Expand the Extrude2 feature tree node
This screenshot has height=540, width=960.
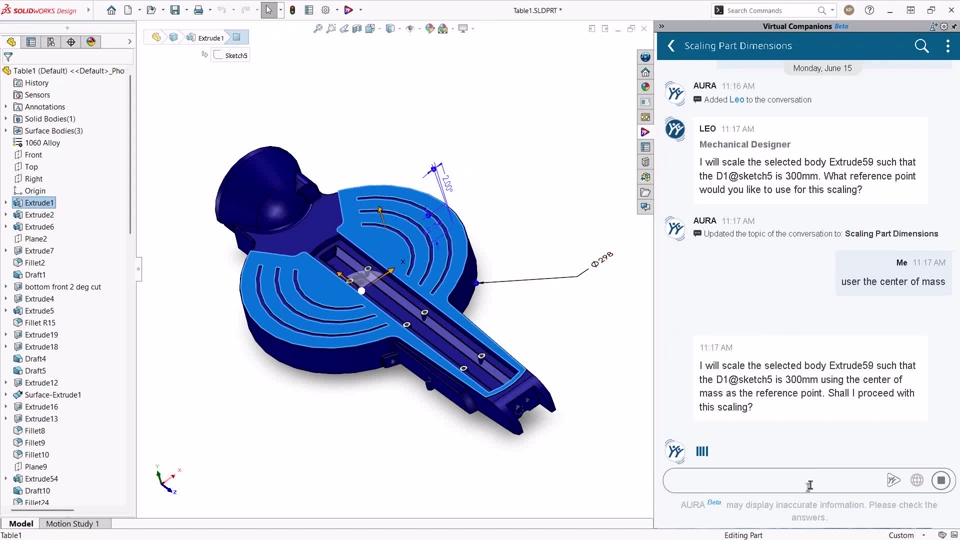(x=6, y=215)
